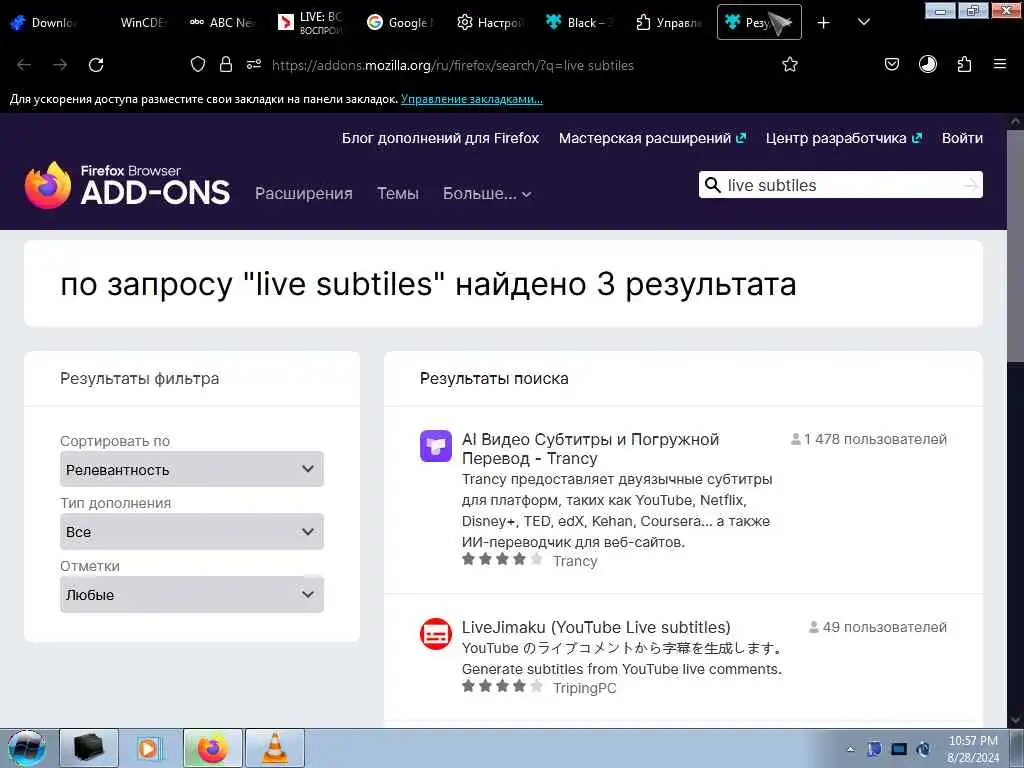Click the purple Trancy extension icon
The image size is (1024, 768).
[436, 446]
